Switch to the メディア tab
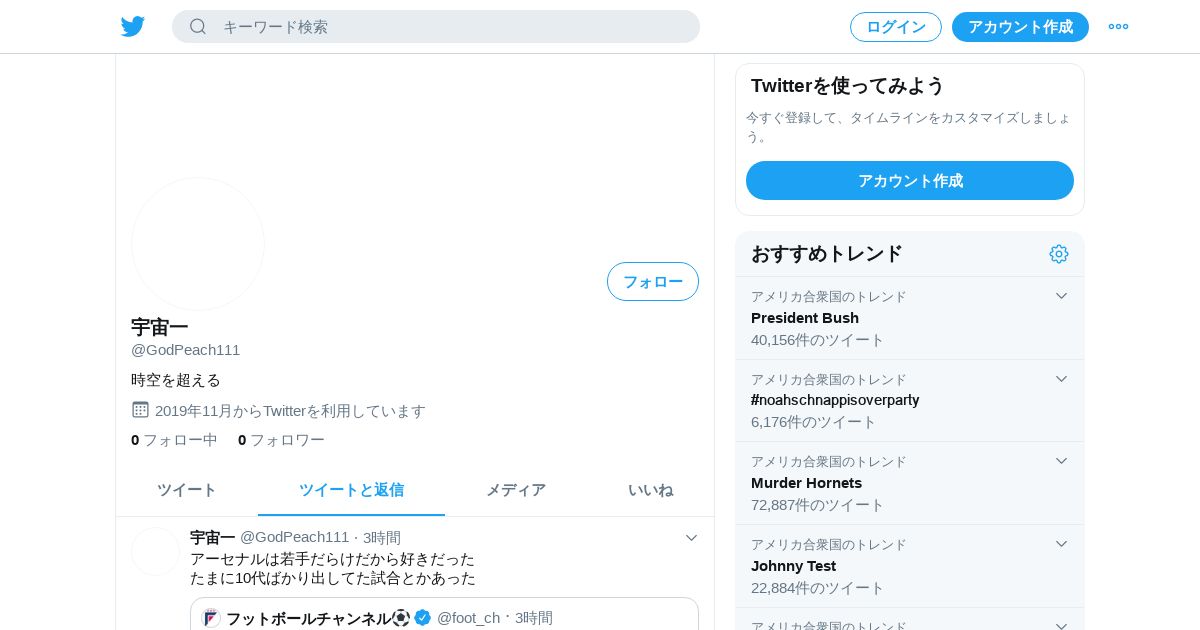 coord(516,490)
